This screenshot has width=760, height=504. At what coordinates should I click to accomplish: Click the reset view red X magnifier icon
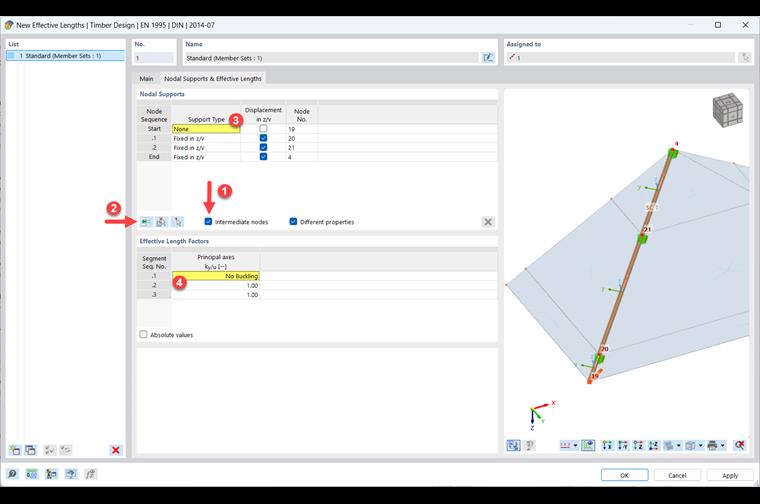coord(740,445)
